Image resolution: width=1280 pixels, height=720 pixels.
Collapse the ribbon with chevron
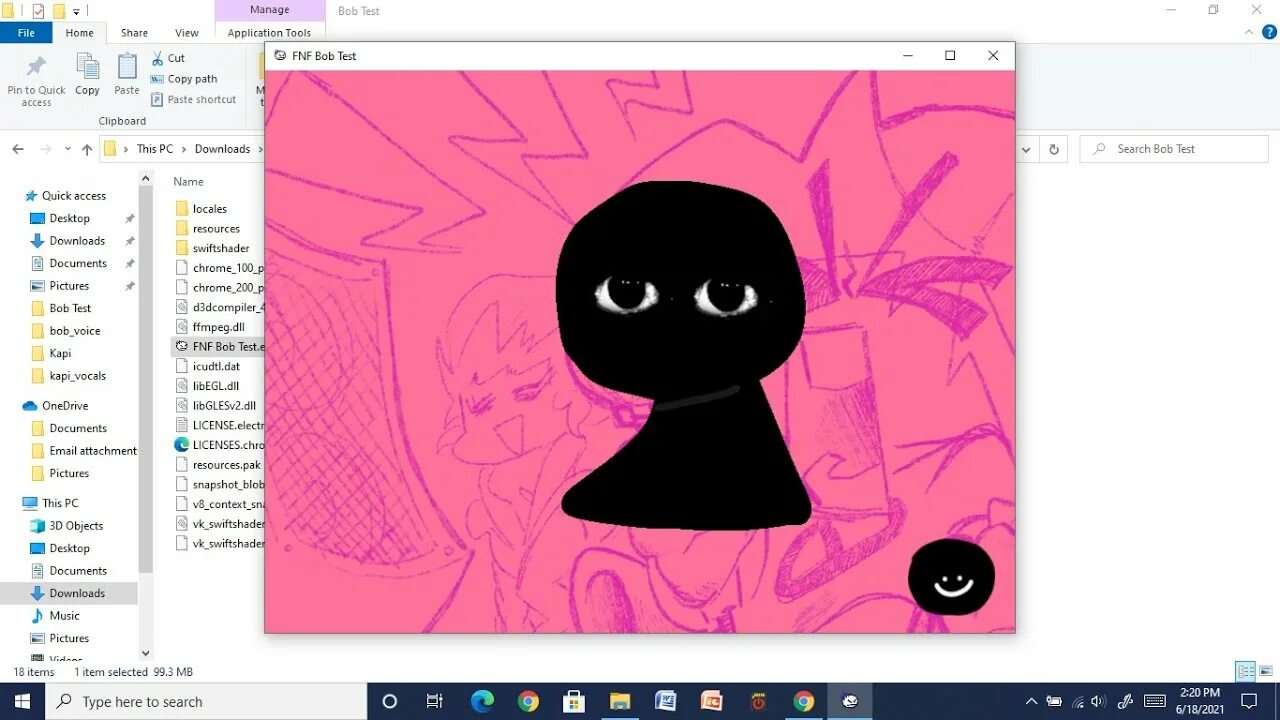1250,33
